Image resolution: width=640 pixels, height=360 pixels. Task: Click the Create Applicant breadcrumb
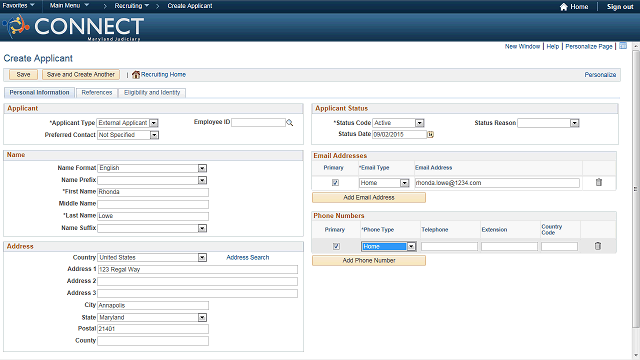tap(190, 6)
